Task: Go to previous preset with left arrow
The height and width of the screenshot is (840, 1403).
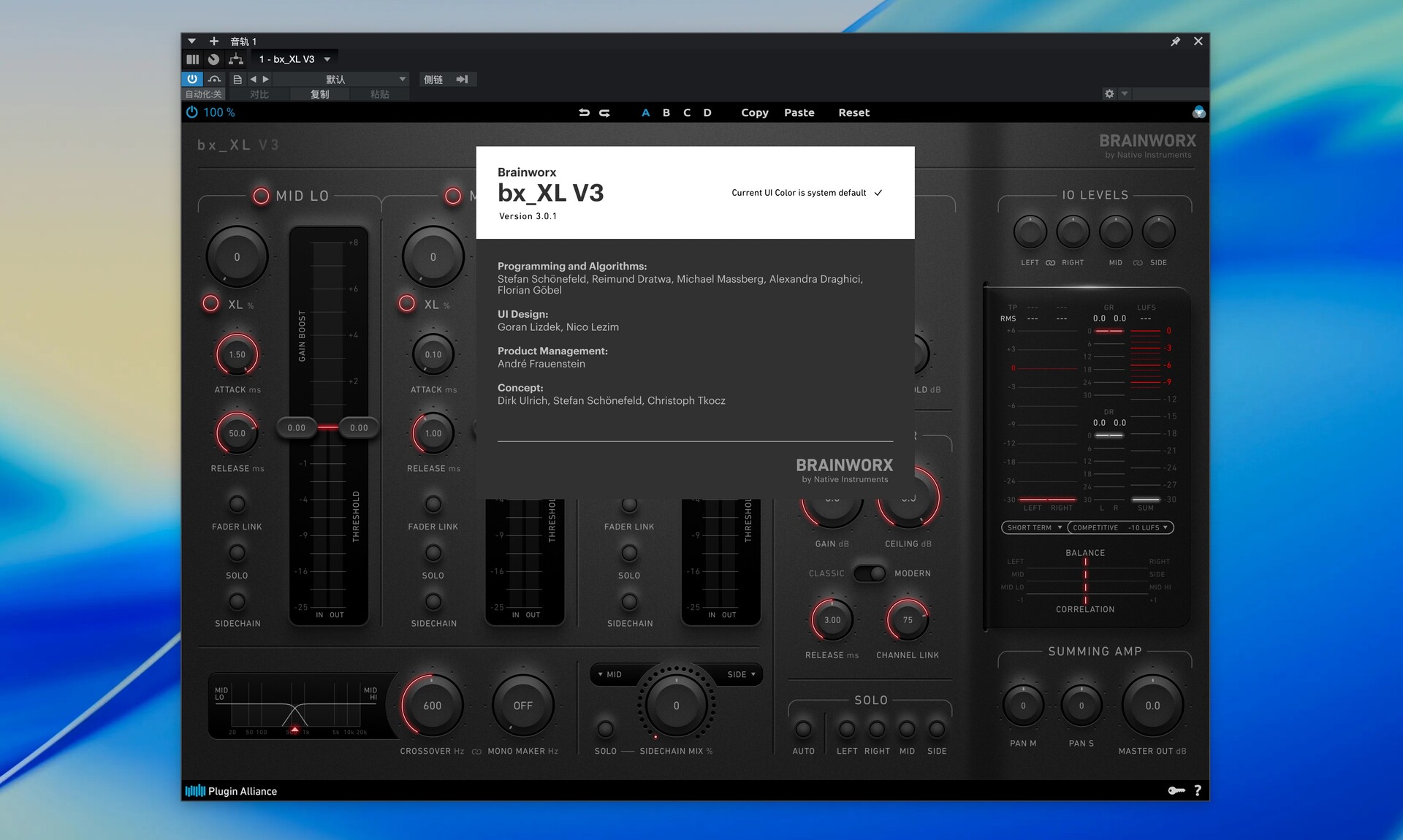Action: click(x=253, y=79)
